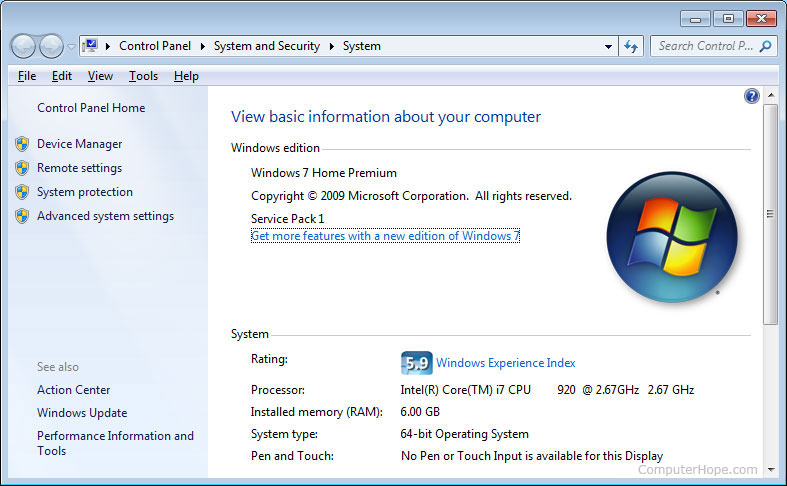The image size is (787, 486).
Task: Select Control Panel in the address breadcrumb
Action: pos(155,46)
